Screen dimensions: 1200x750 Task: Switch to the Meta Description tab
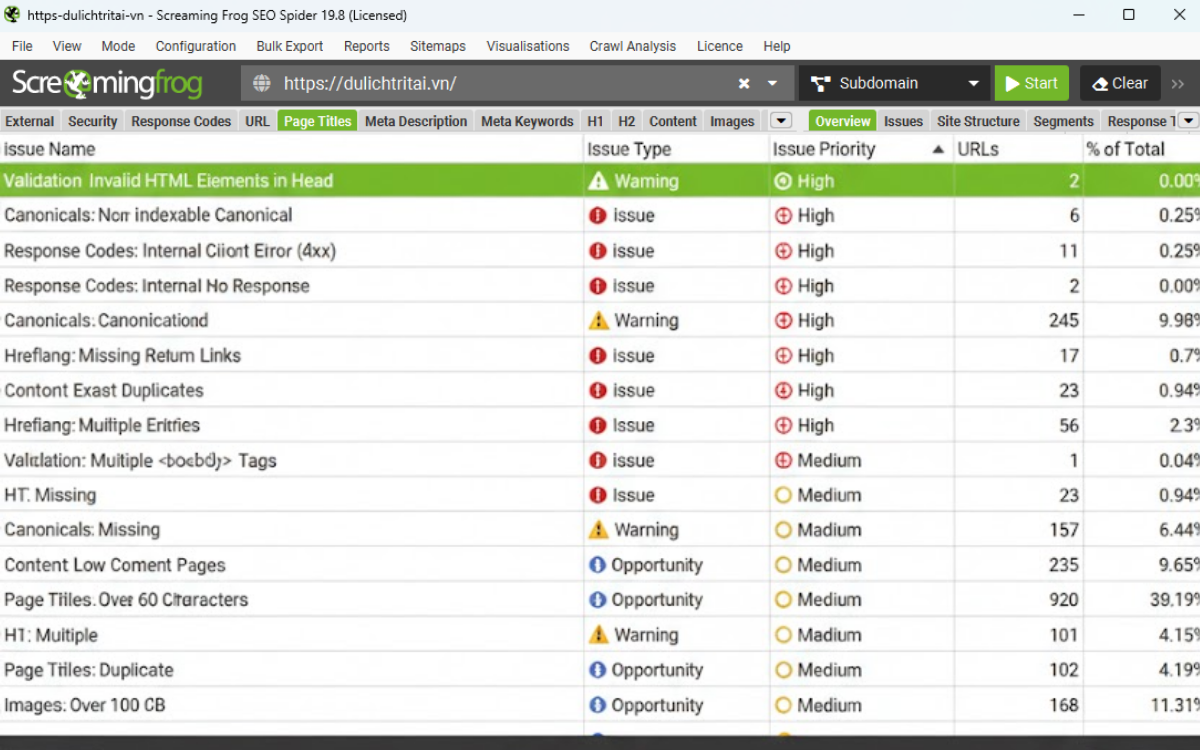pos(416,121)
